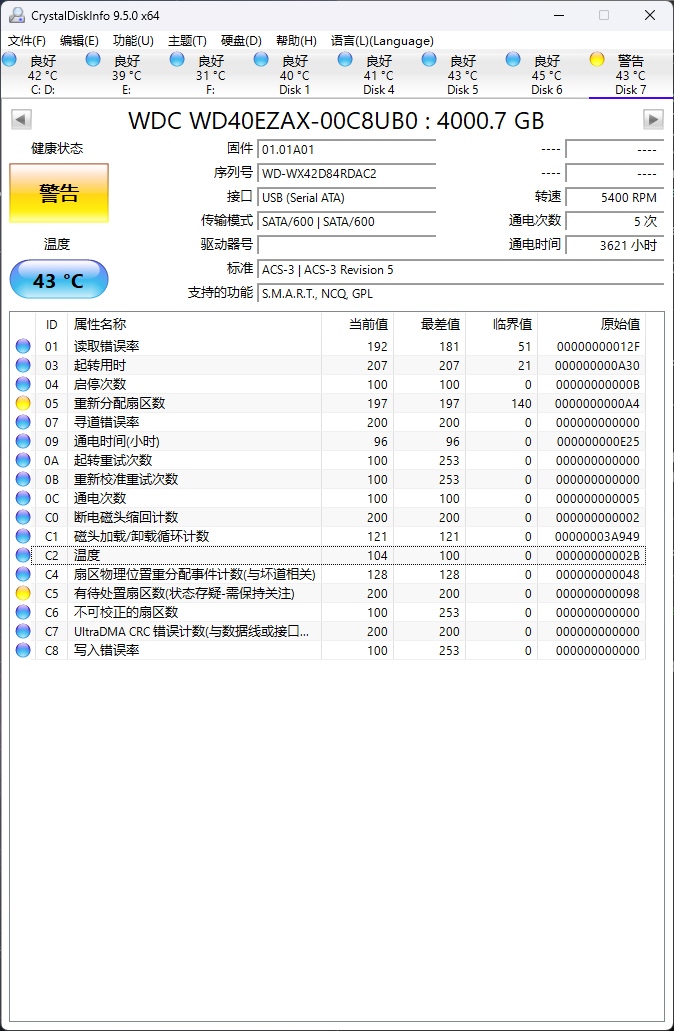Click the 通电时间 field showing 3621 小时
This screenshot has height=1031, width=674.
(x=615, y=245)
